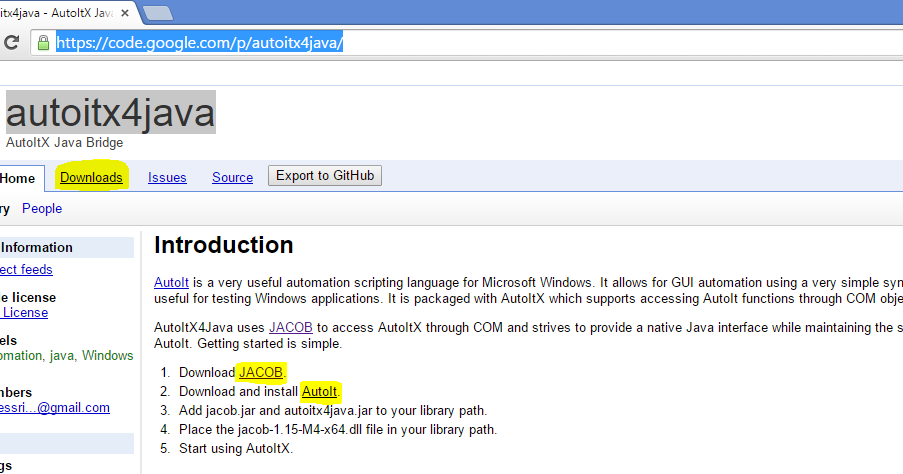
Task: Click the Introduction heading
Action: [x=224, y=245]
